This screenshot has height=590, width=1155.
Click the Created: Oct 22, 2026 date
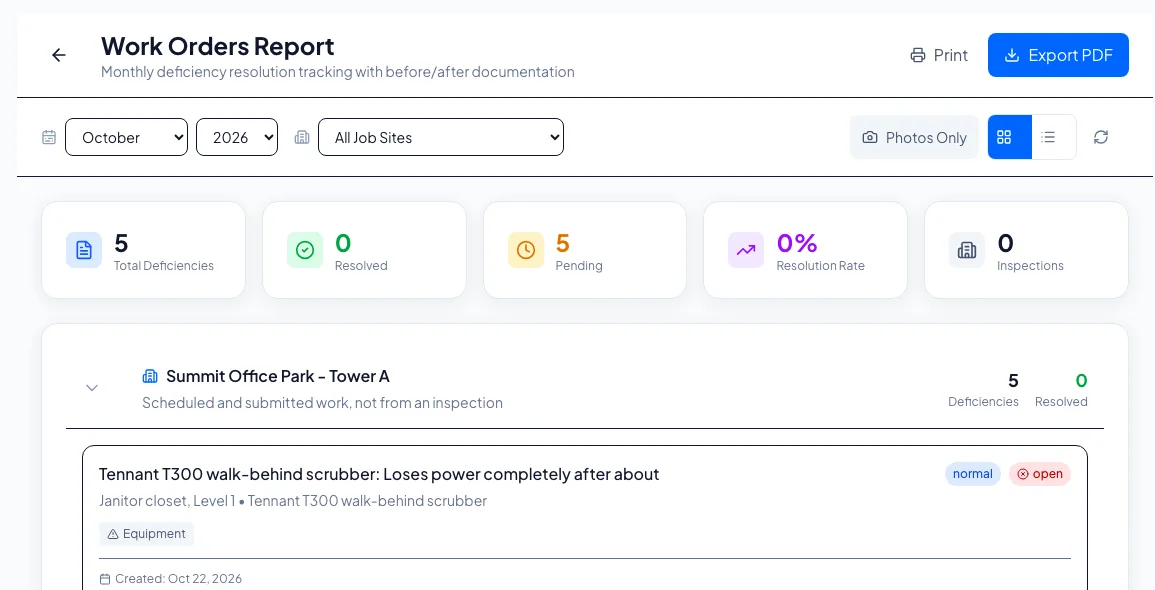pos(171,579)
